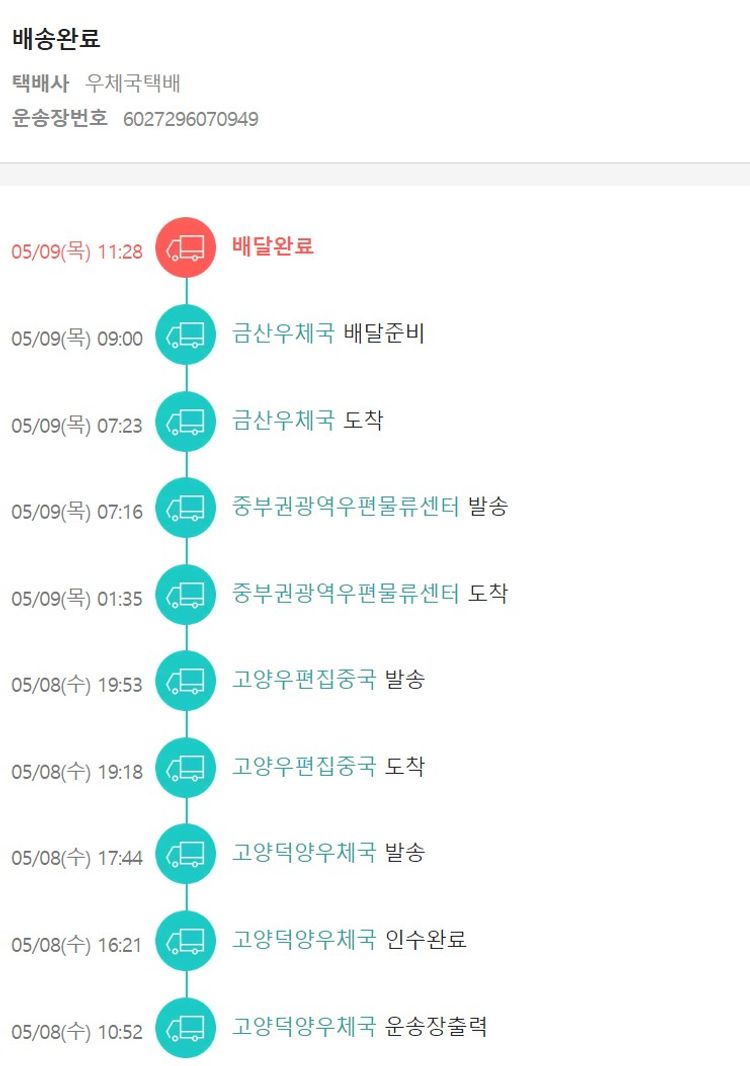The width and height of the screenshot is (750, 1066).
Task: Click truck icon beside 고양덕양우체국 운송장출력
Action: tap(186, 1027)
